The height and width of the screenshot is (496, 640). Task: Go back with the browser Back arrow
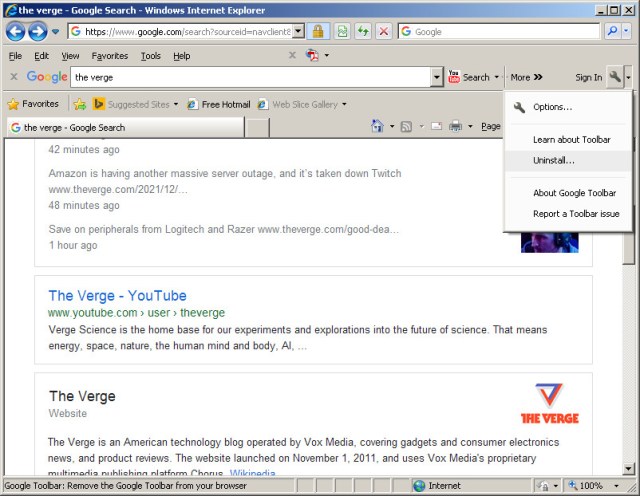pyautogui.click(x=16, y=31)
